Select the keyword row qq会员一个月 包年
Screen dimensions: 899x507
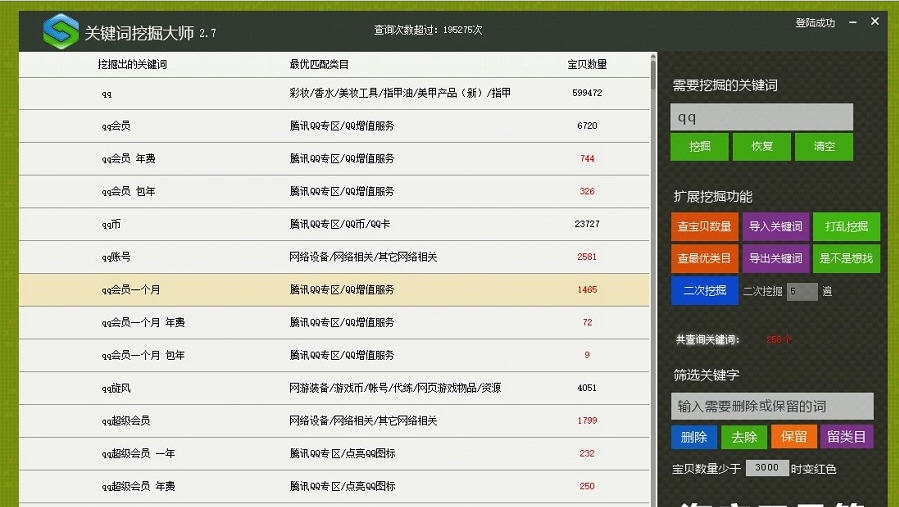334,355
